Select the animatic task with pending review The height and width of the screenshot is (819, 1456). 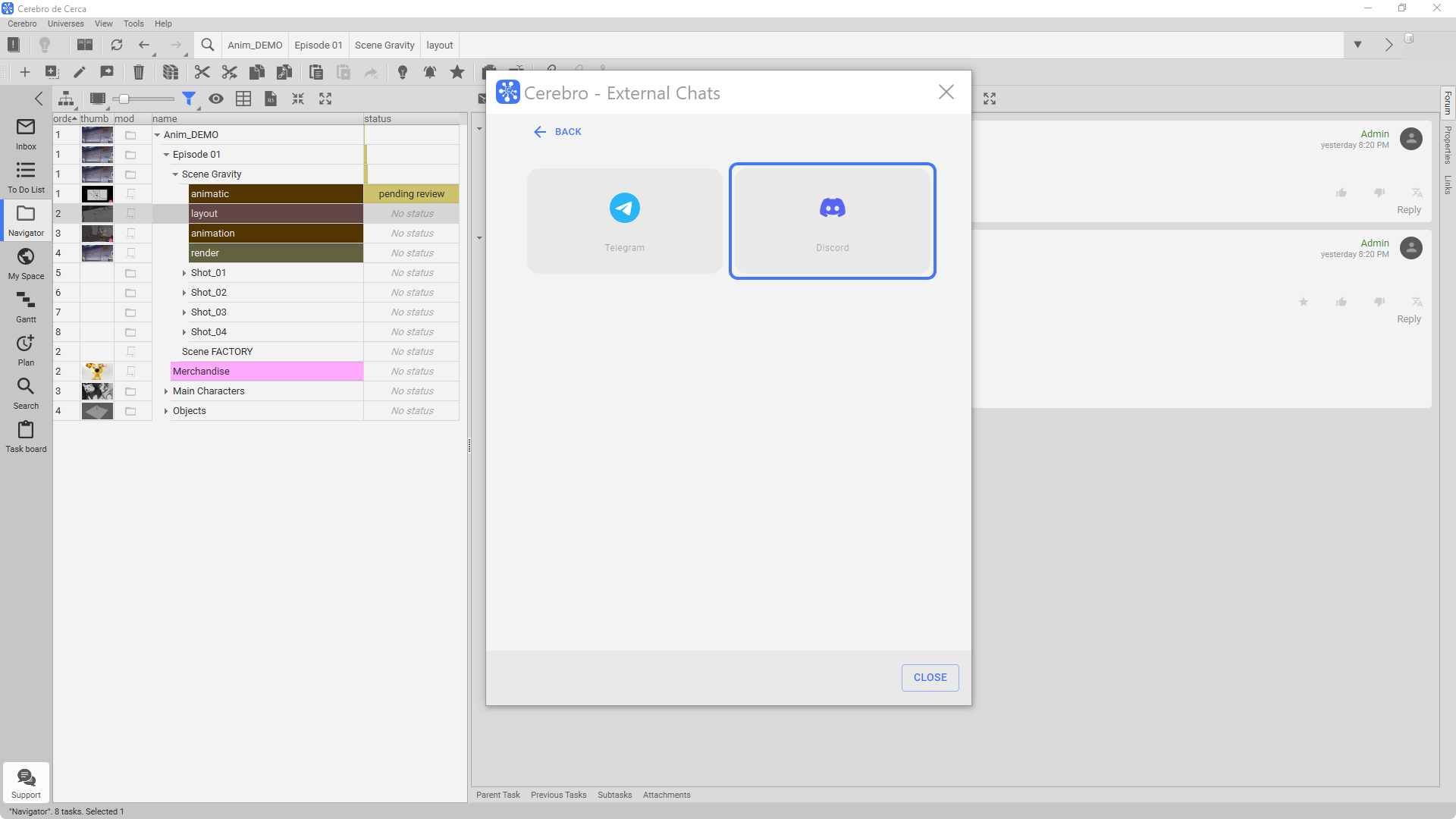click(x=276, y=194)
